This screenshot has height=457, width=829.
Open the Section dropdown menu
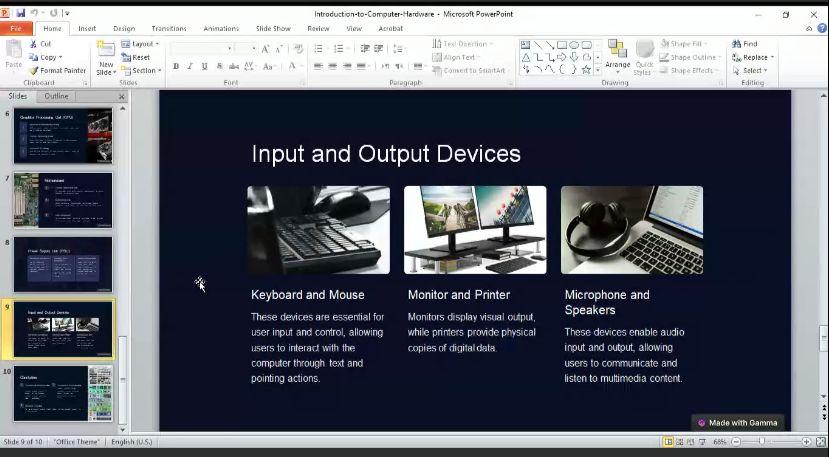point(143,70)
